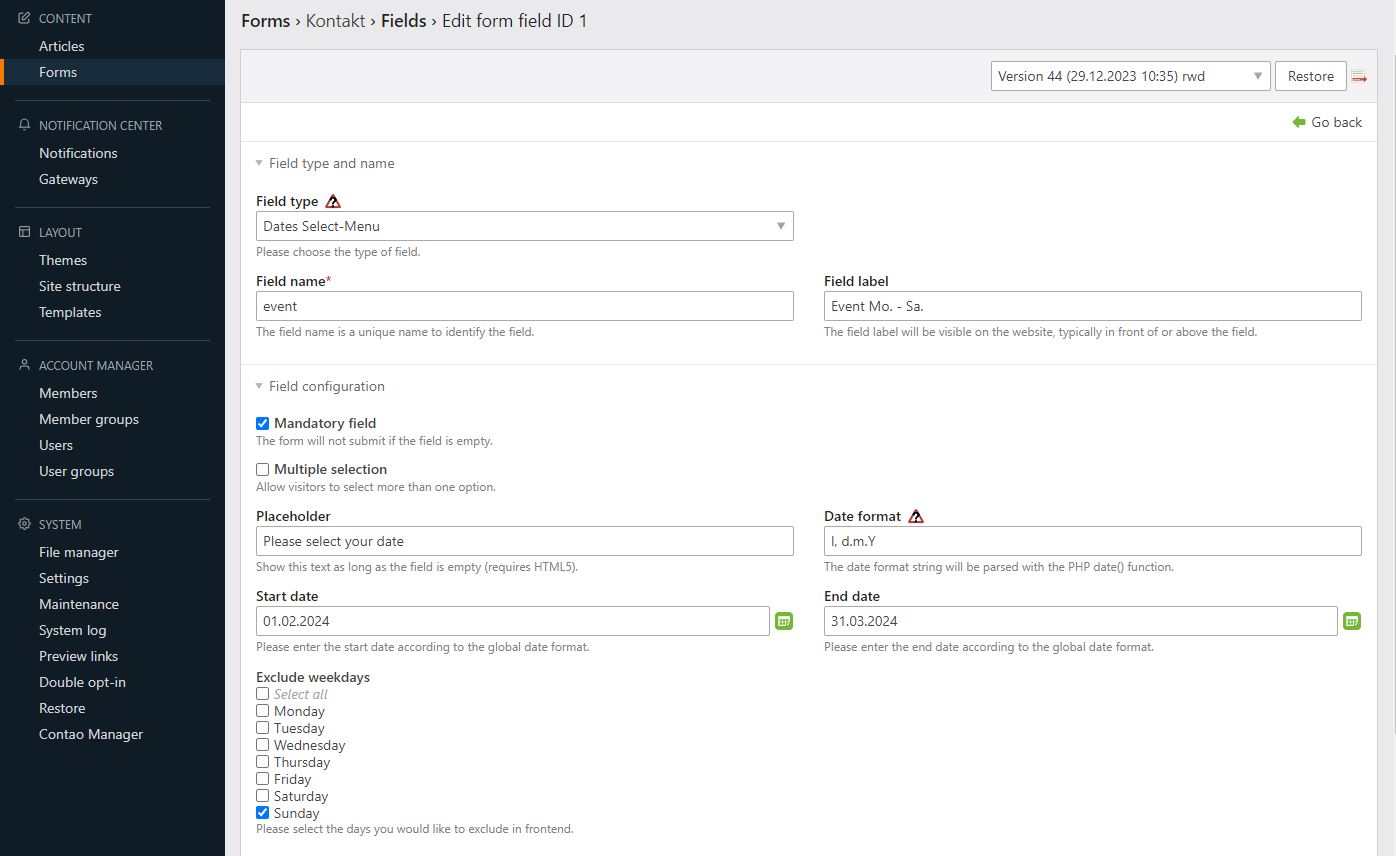Check Select all under Exclude weekdays

pyautogui.click(x=263, y=694)
